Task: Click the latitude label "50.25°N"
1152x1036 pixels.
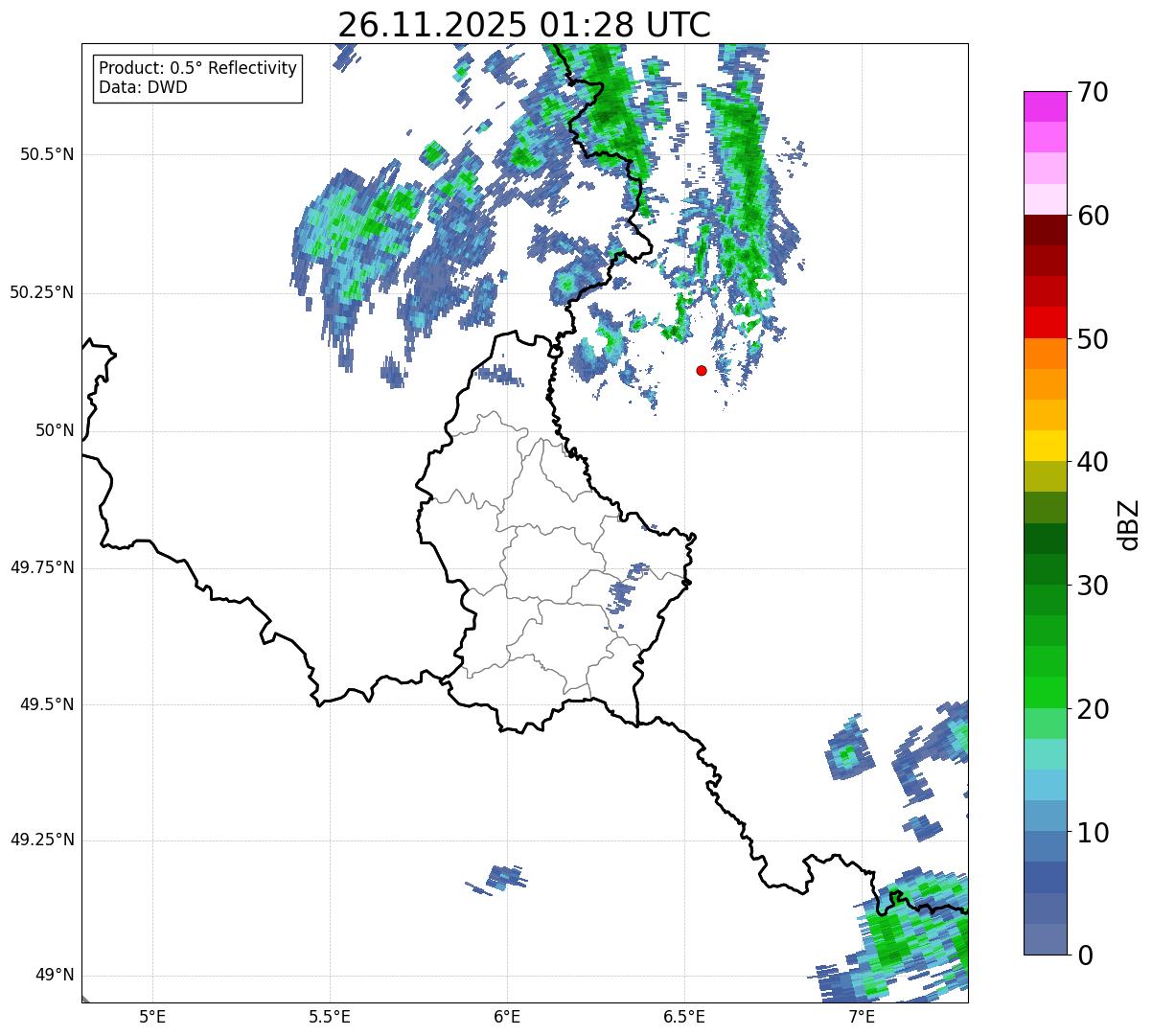Action: pos(41,292)
